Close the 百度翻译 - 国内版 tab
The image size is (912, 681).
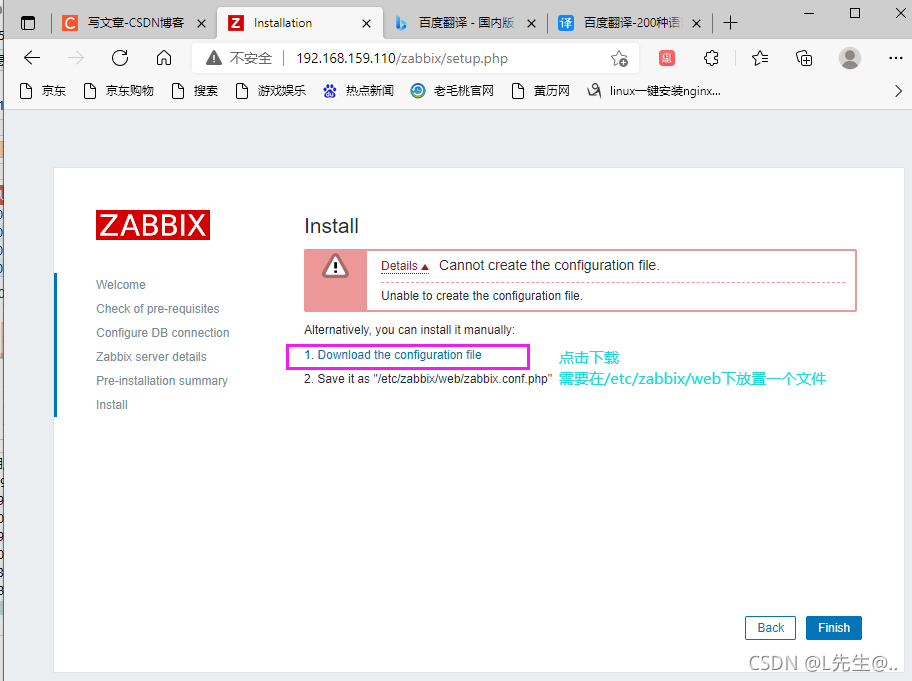[531, 23]
